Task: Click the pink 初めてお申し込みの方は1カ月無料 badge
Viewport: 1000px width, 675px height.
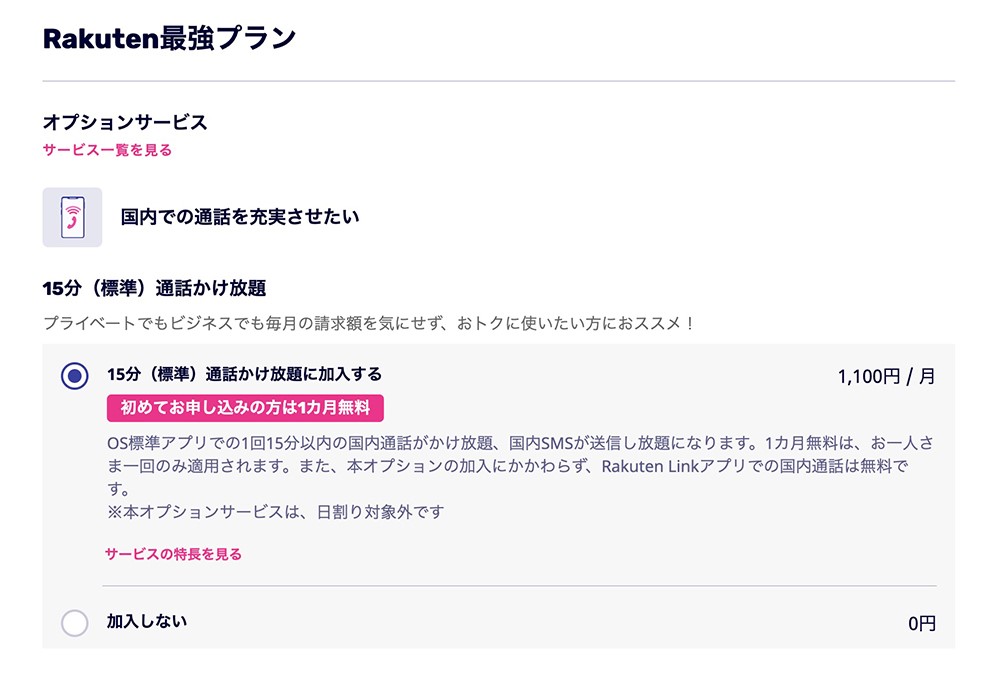Action: coord(245,408)
